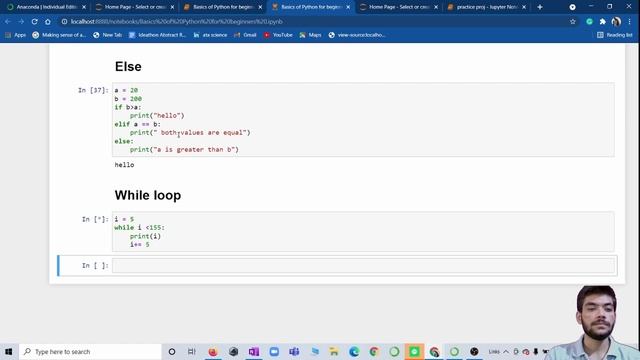
Task: Open the New Tab bookmark
Action: [108, 35]
